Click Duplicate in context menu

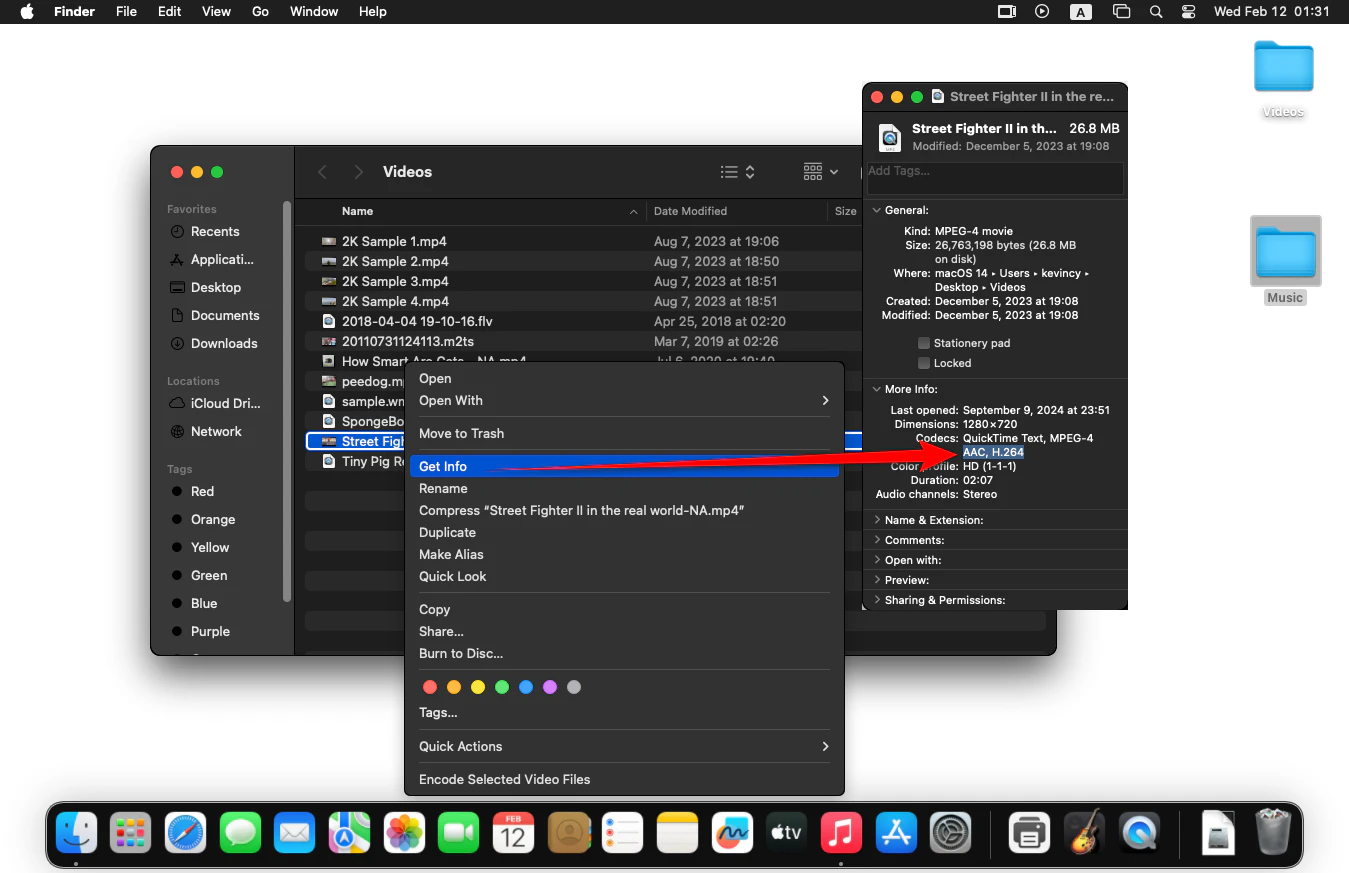624,532
